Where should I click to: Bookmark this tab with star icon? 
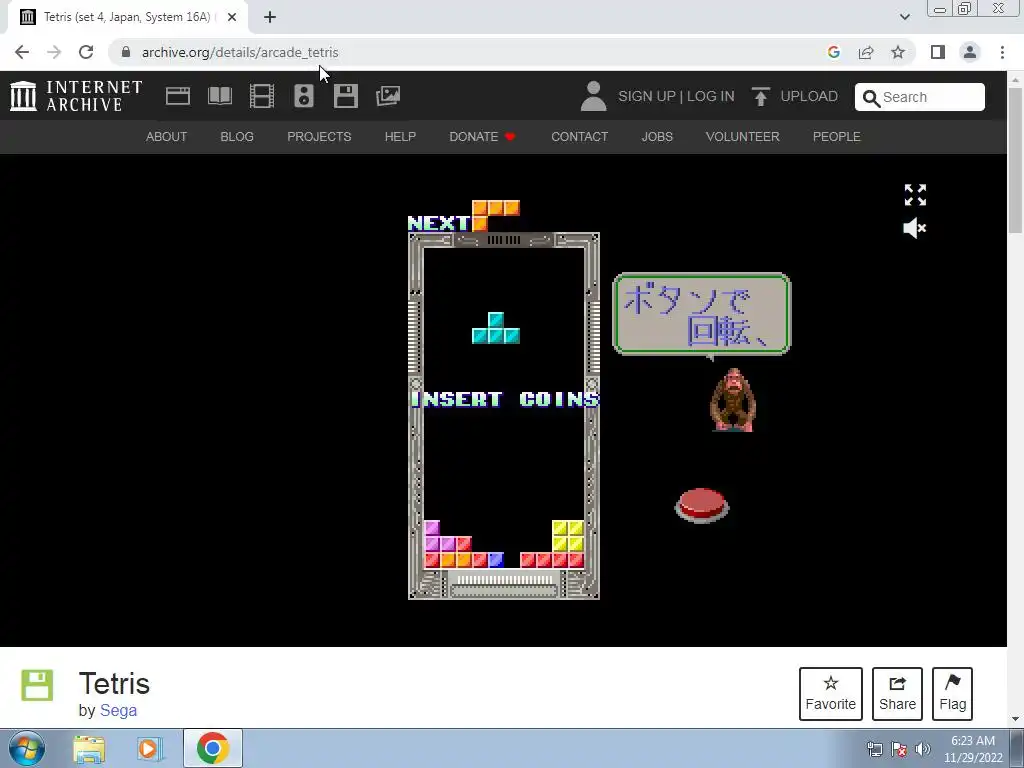tap(898, 52)
